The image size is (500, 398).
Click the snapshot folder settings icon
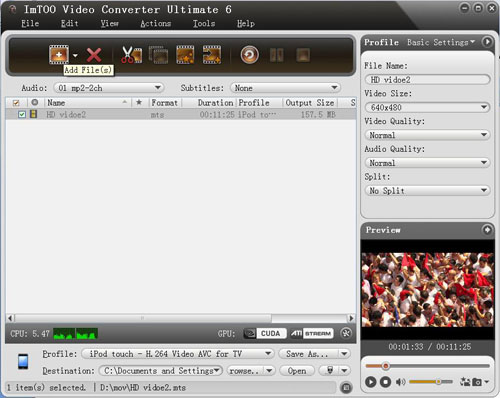(465, 382)
